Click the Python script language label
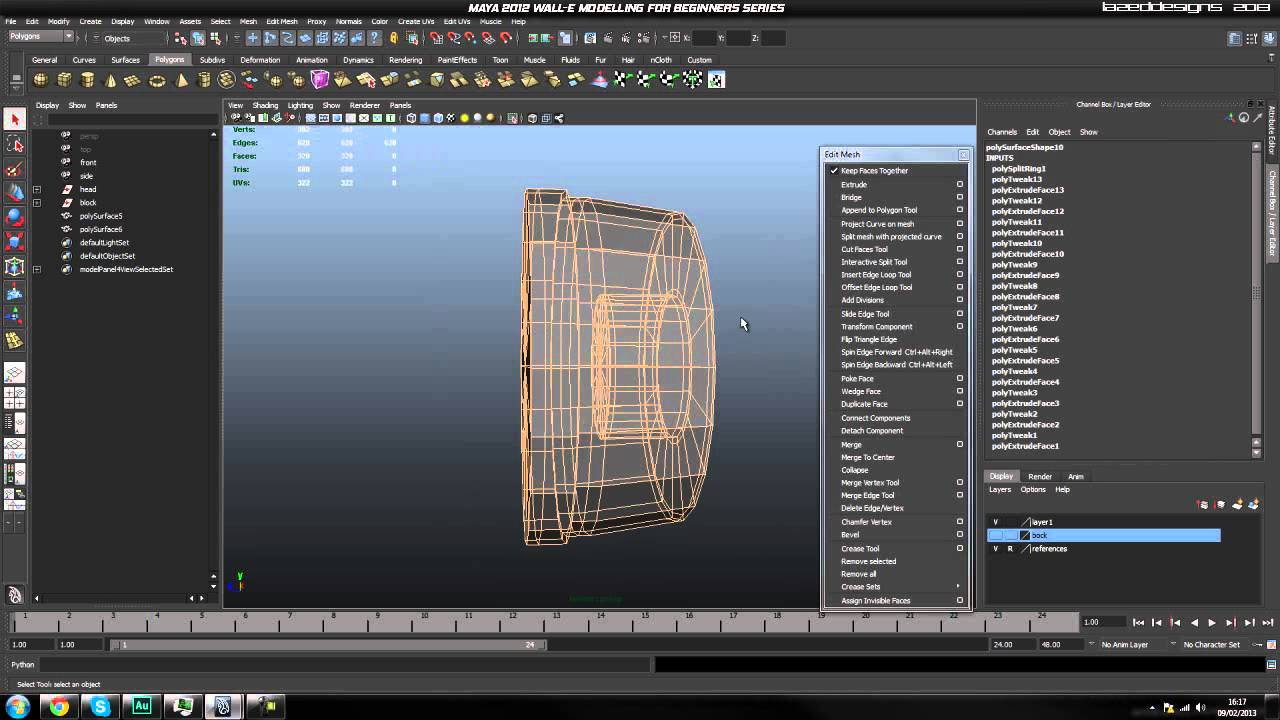The image size is (1280, 720). [23, 665]
